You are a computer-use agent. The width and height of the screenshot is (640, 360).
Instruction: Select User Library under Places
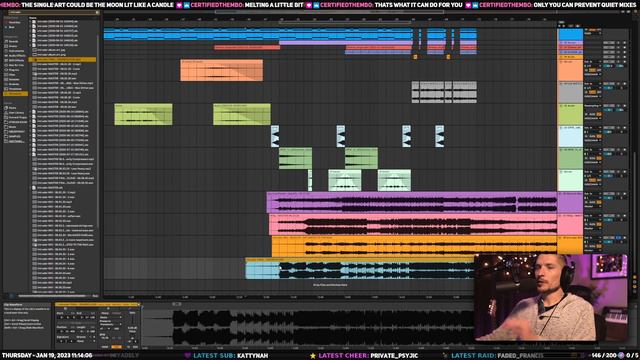coord(16,113)
